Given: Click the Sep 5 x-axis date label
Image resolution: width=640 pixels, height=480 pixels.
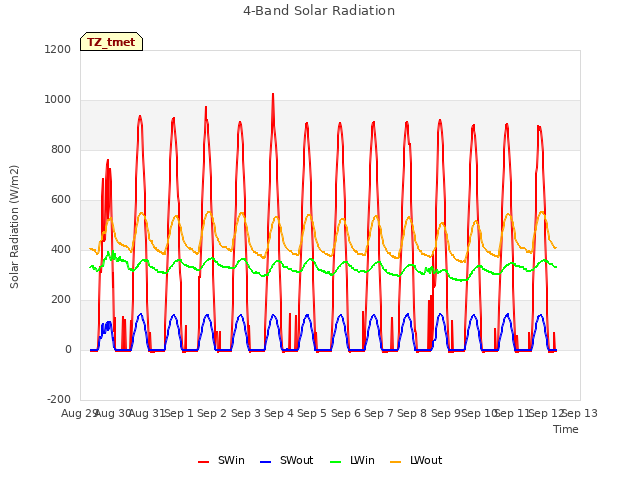Looking at the screenshot, I should (312, 413).
